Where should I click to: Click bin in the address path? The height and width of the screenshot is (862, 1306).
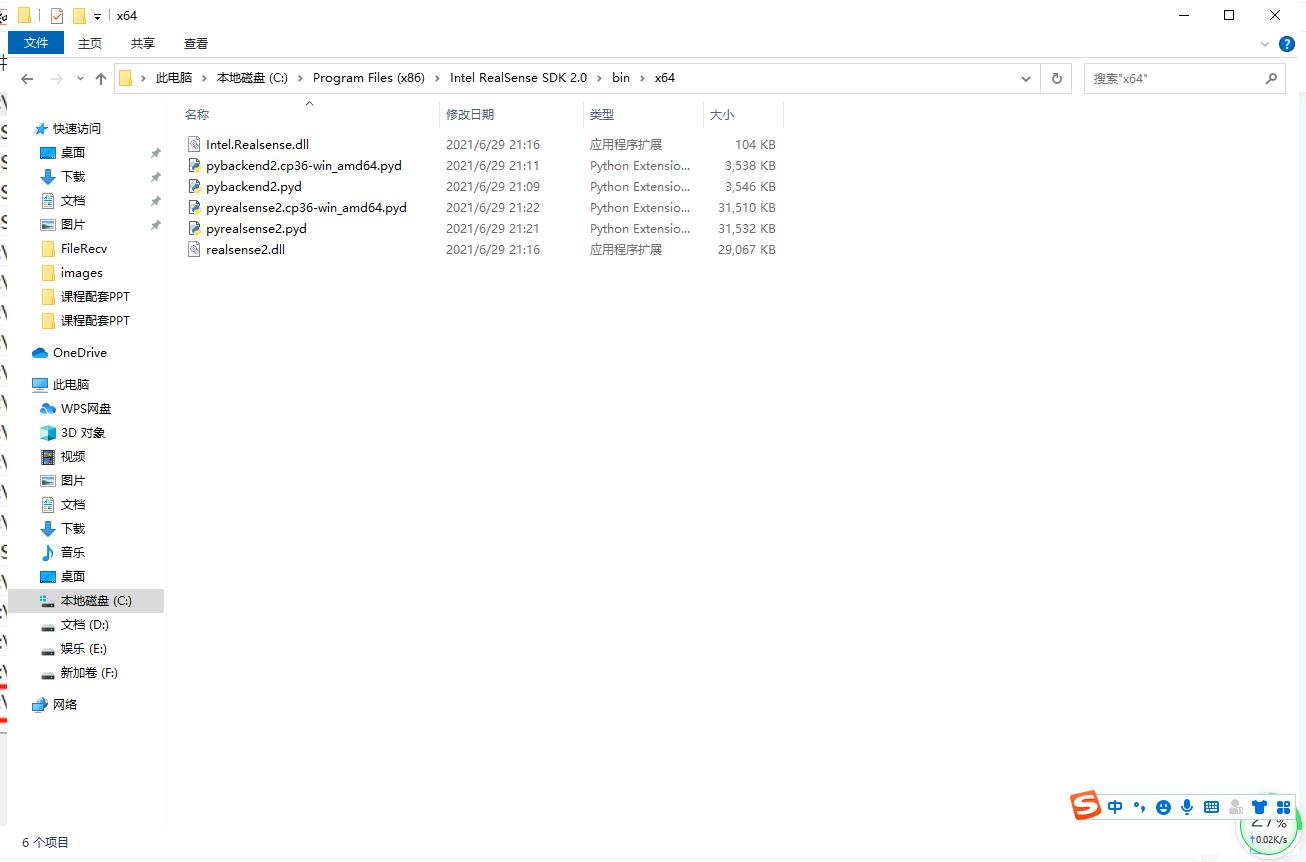pos(621,77)
